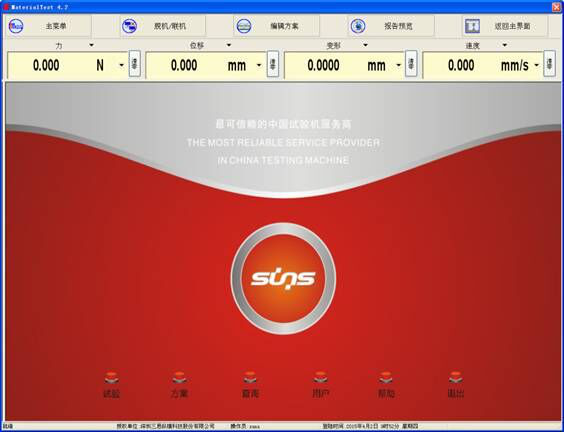The image size is (564, 432).
Task: Expand the 变形 deformation channel dropdown arrow
Action: pos(365,45)
